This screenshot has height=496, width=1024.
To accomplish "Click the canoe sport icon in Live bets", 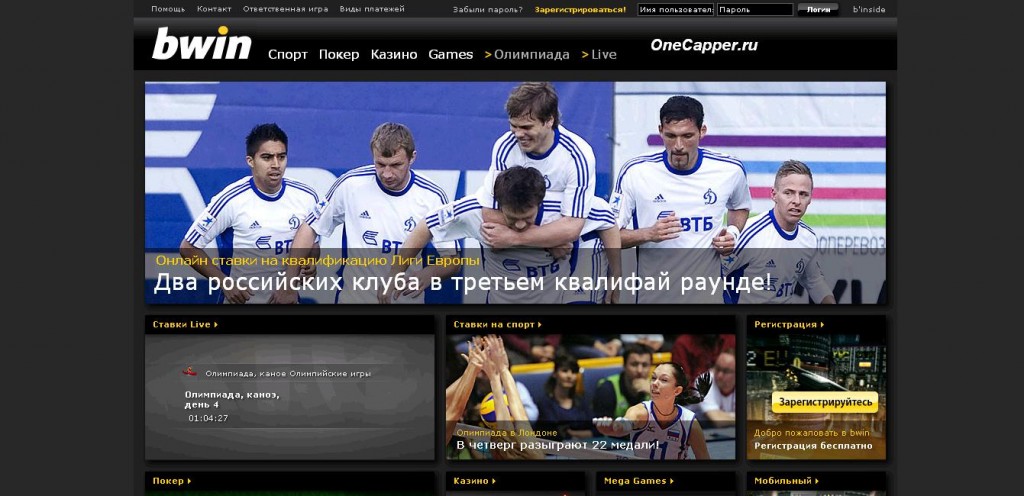I will (x=189, y=372).
